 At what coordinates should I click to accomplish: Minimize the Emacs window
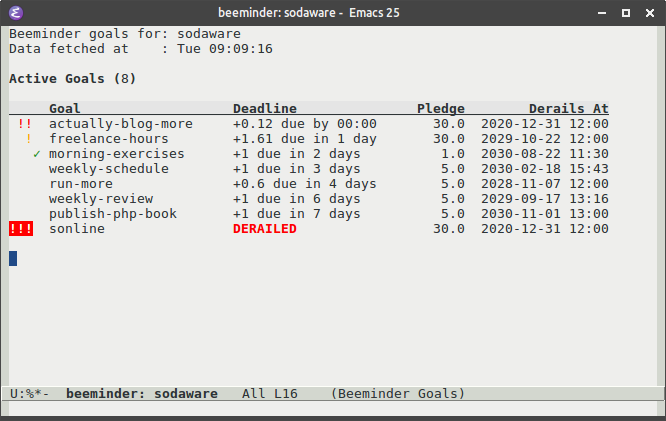pyautogui.click(x=602, y=13)
